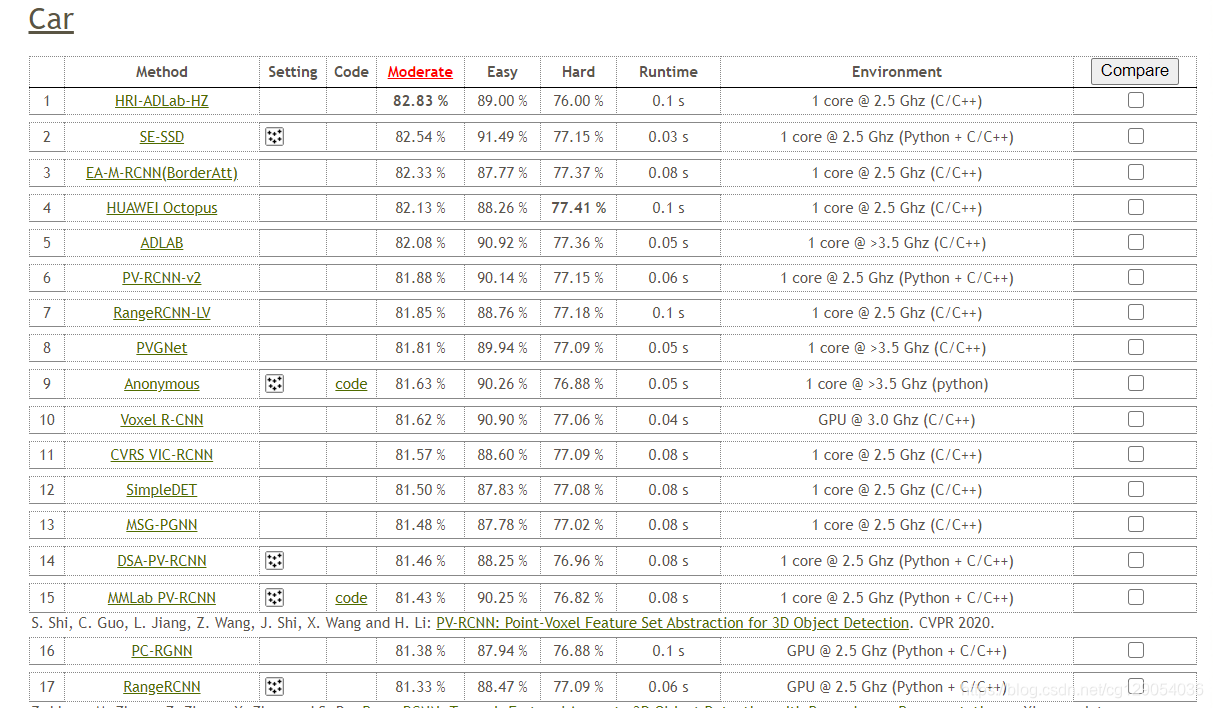Check the HUAWEI Octopus compare box
Image resolution: width=1213 pixels, height=708 pixels.
click(x=1136, y=207)
